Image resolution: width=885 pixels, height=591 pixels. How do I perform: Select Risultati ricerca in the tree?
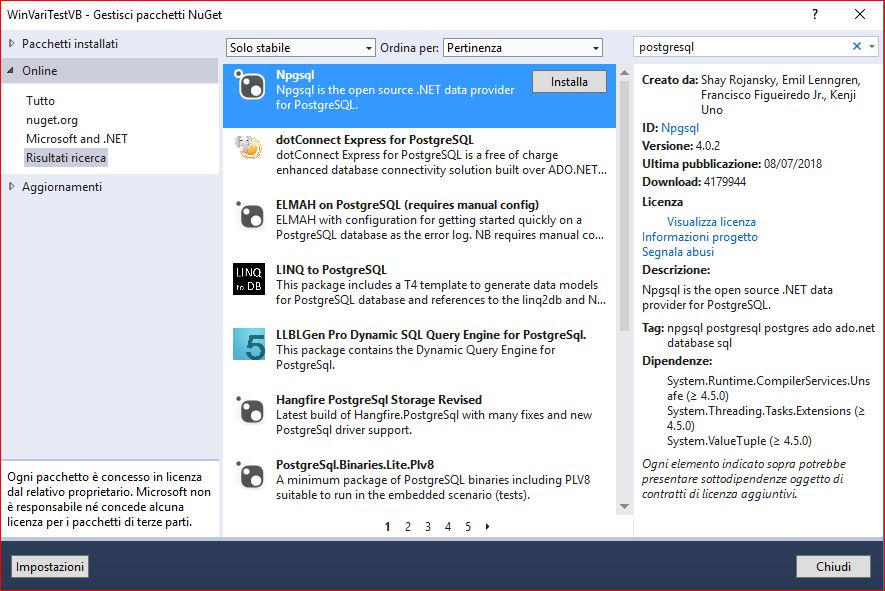tap(66, 158)
